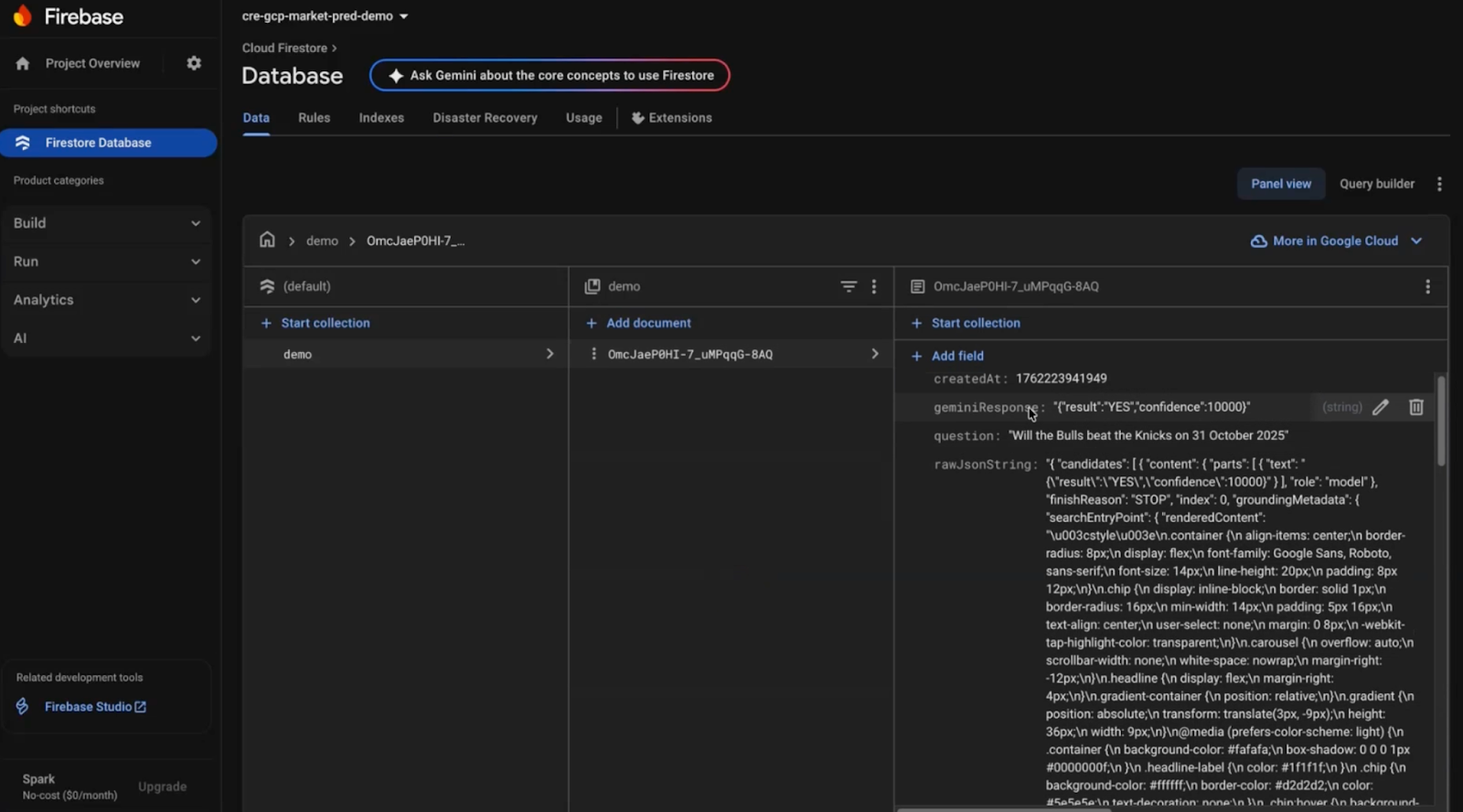This screenshot has width=1463, height=812.
Task: Expand the Build category
Action: (x=107, y=223)
